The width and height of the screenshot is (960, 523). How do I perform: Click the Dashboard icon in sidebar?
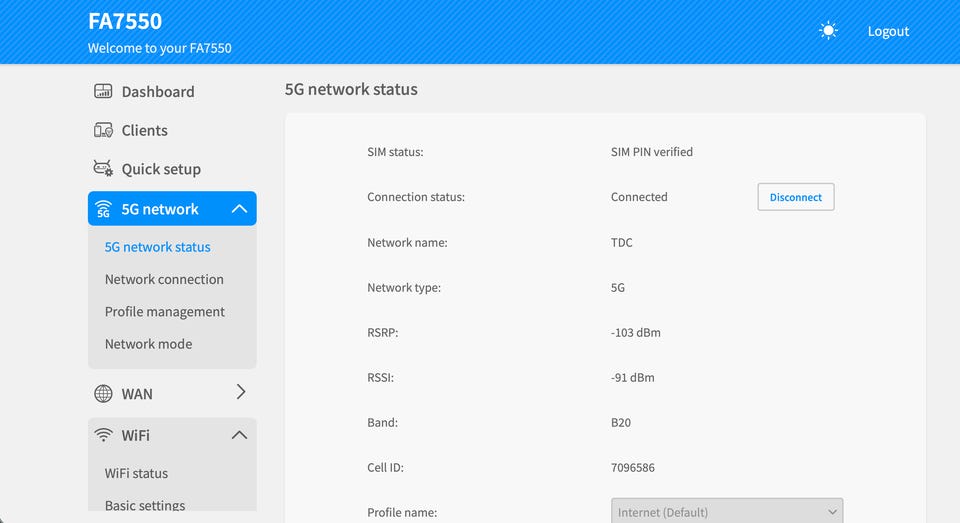pyautogui.click(x=103, y=92)
